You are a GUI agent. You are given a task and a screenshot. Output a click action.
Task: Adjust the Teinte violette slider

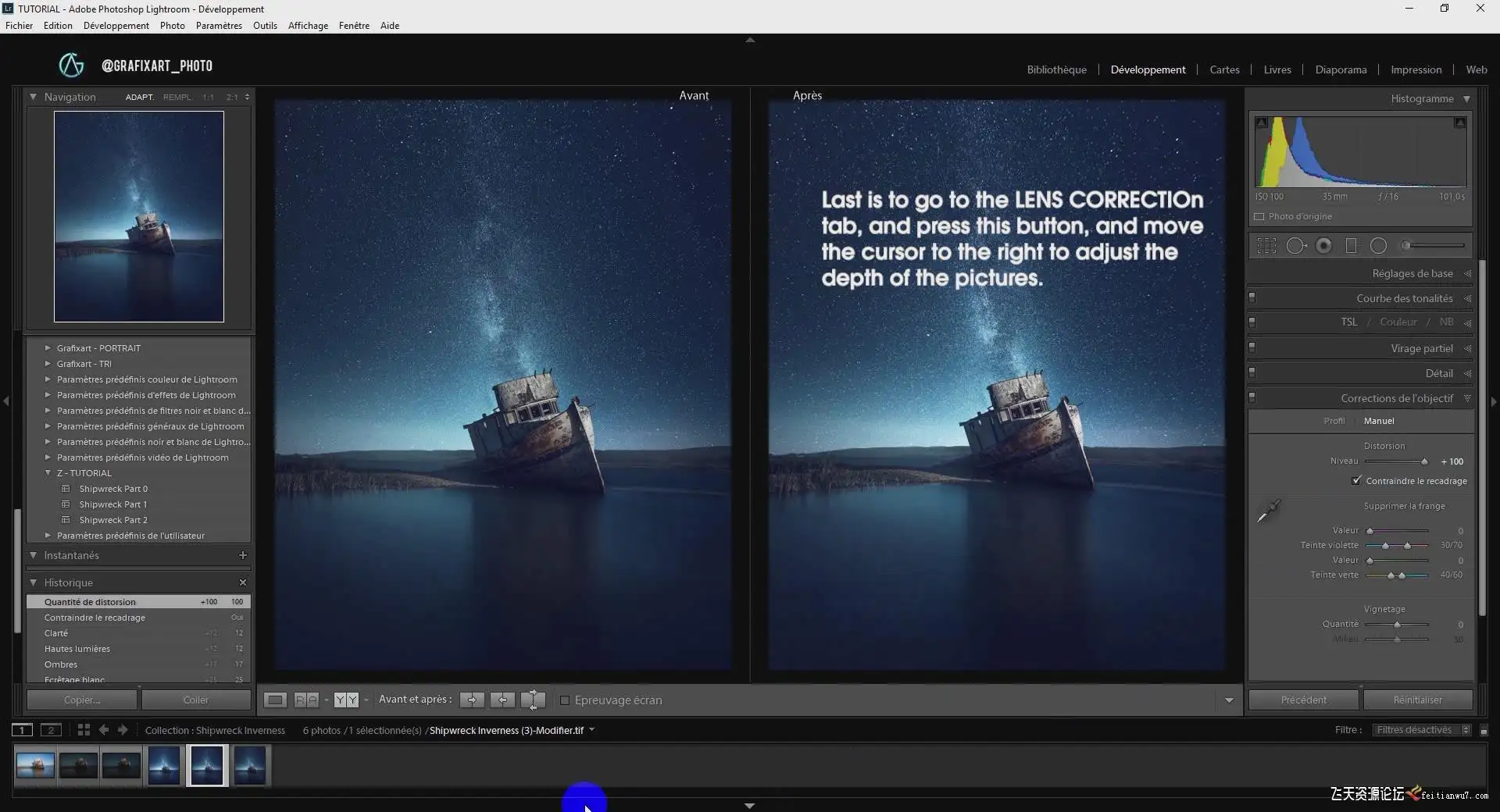point(1397,545)
